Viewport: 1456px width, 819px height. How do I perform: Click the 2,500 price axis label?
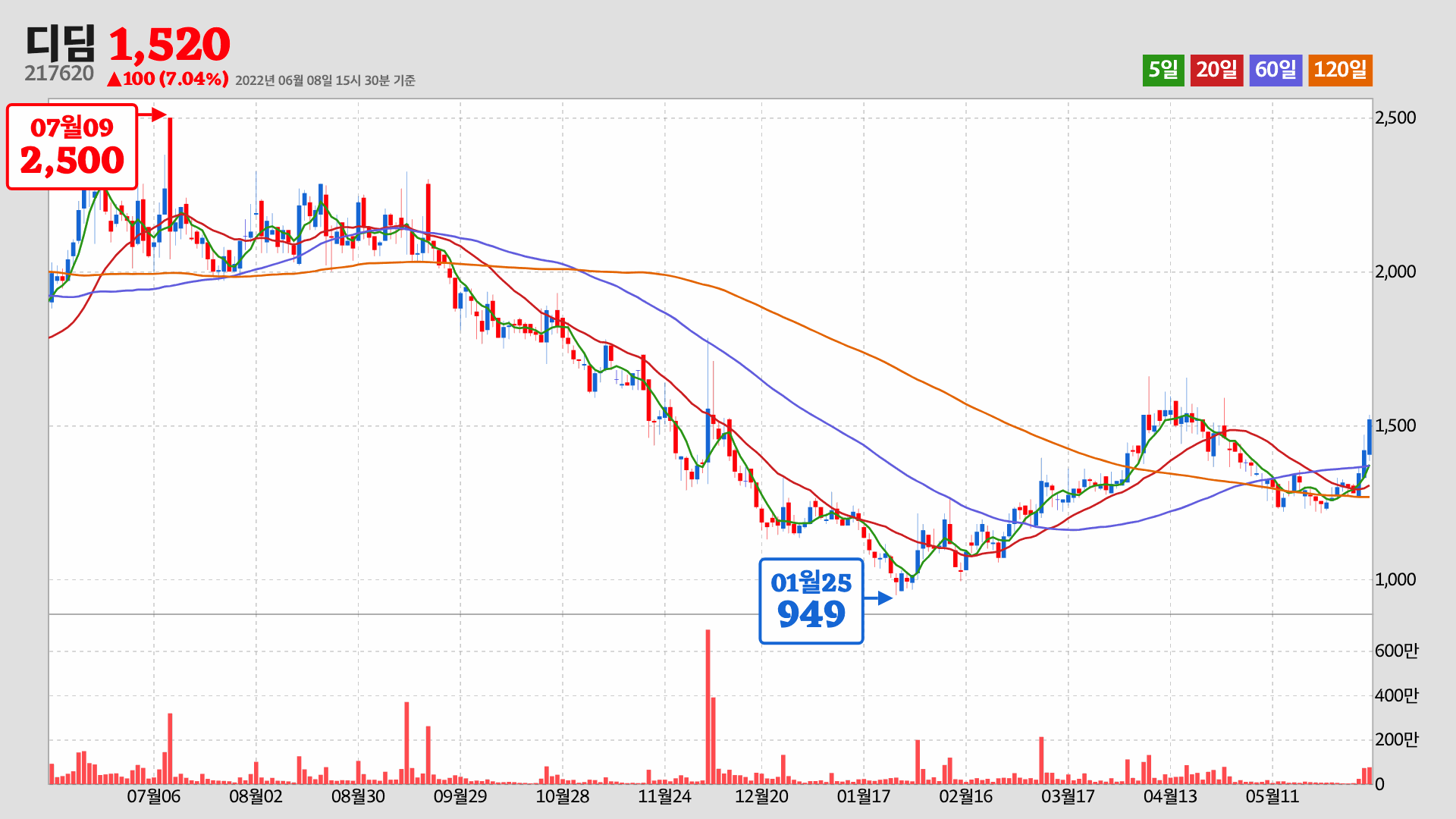[1395, 118]
